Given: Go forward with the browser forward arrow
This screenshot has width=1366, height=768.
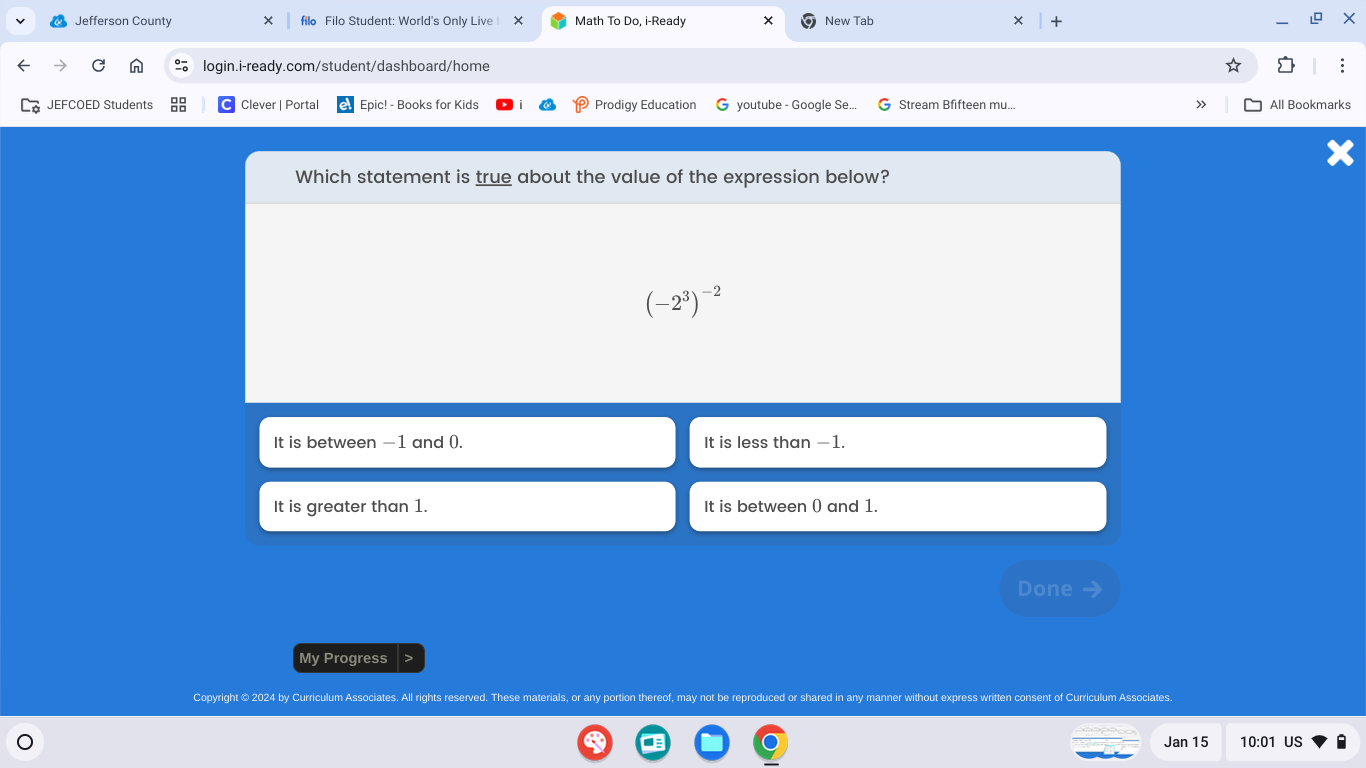Looking at the screenshot, I should [61, 66].
